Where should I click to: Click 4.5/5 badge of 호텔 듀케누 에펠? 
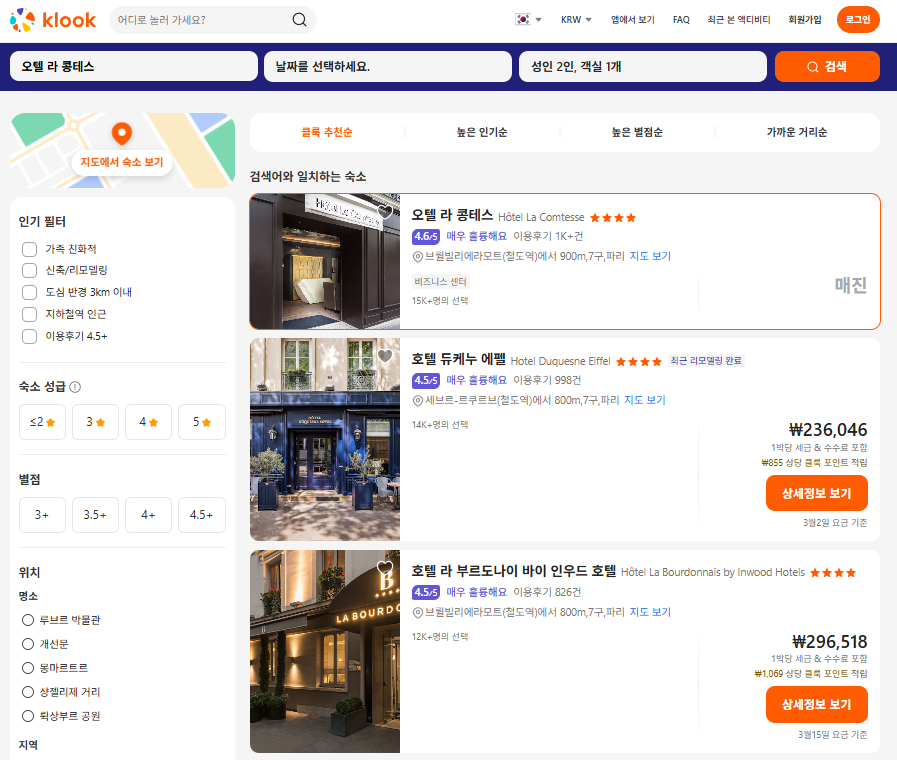click(426, 380)
